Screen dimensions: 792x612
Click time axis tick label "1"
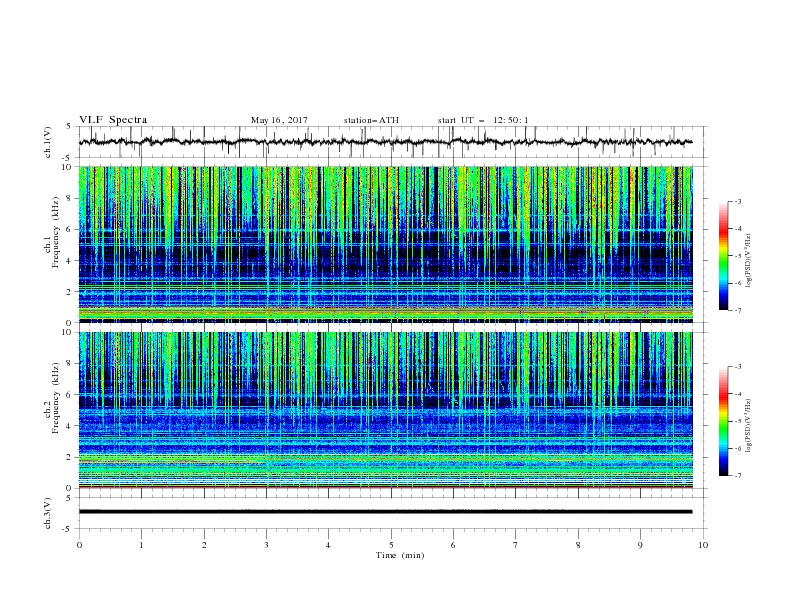[x=141, y=545]
